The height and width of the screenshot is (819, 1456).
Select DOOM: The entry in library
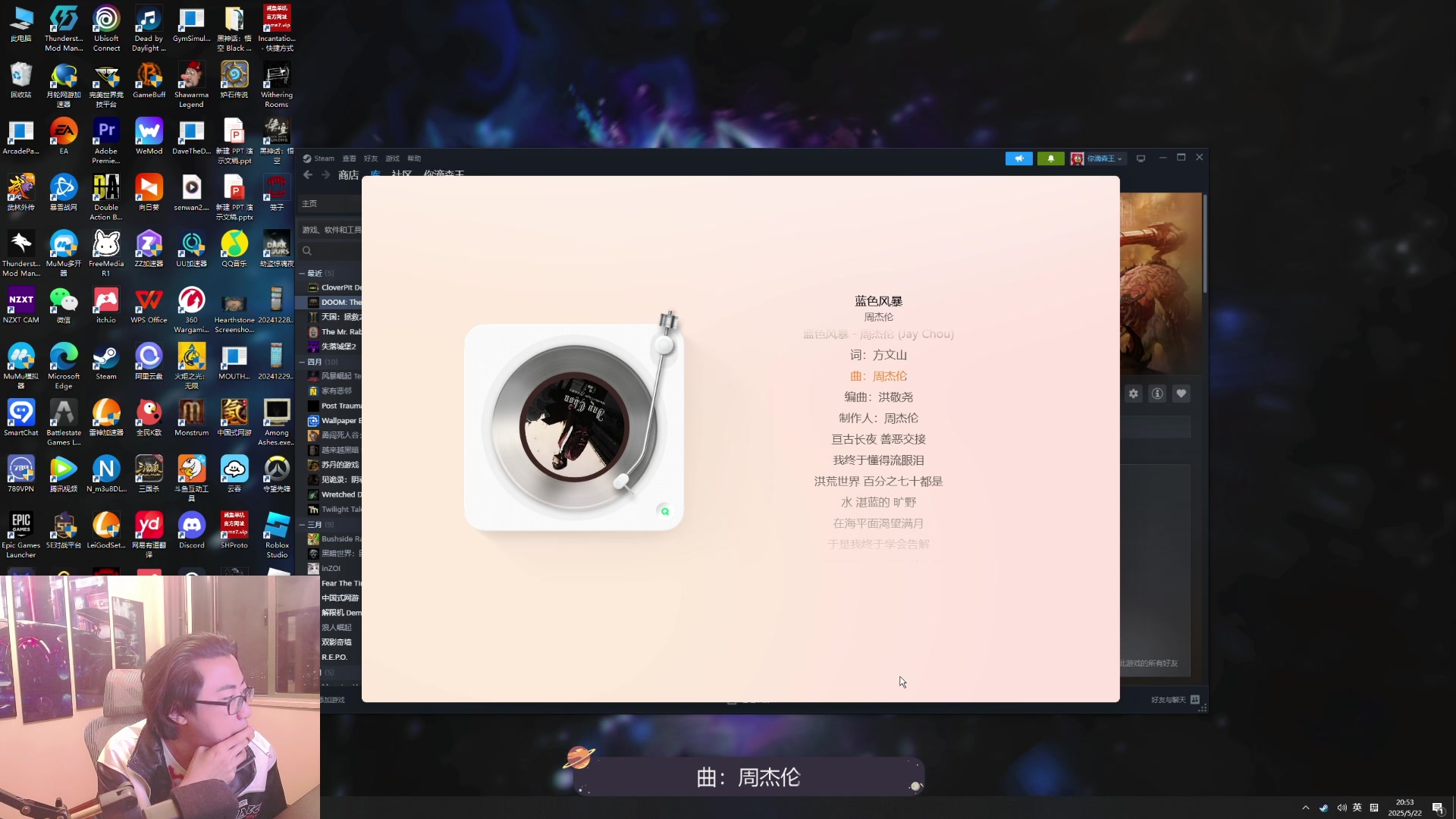click(x=334, y=302)
